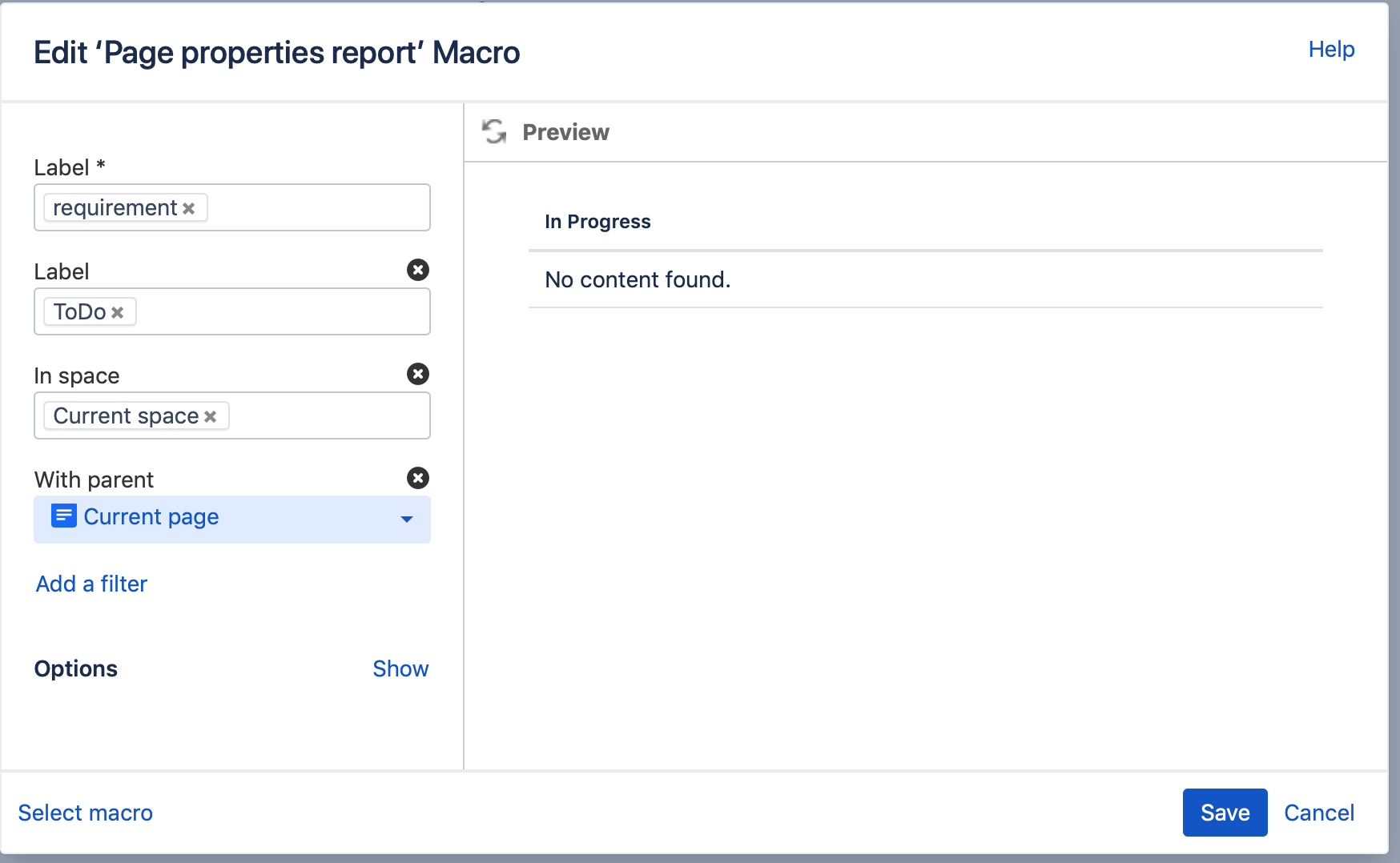Screen dimensions: 1400x863
Task: Save the macro changes
Action: point(1225,813)
